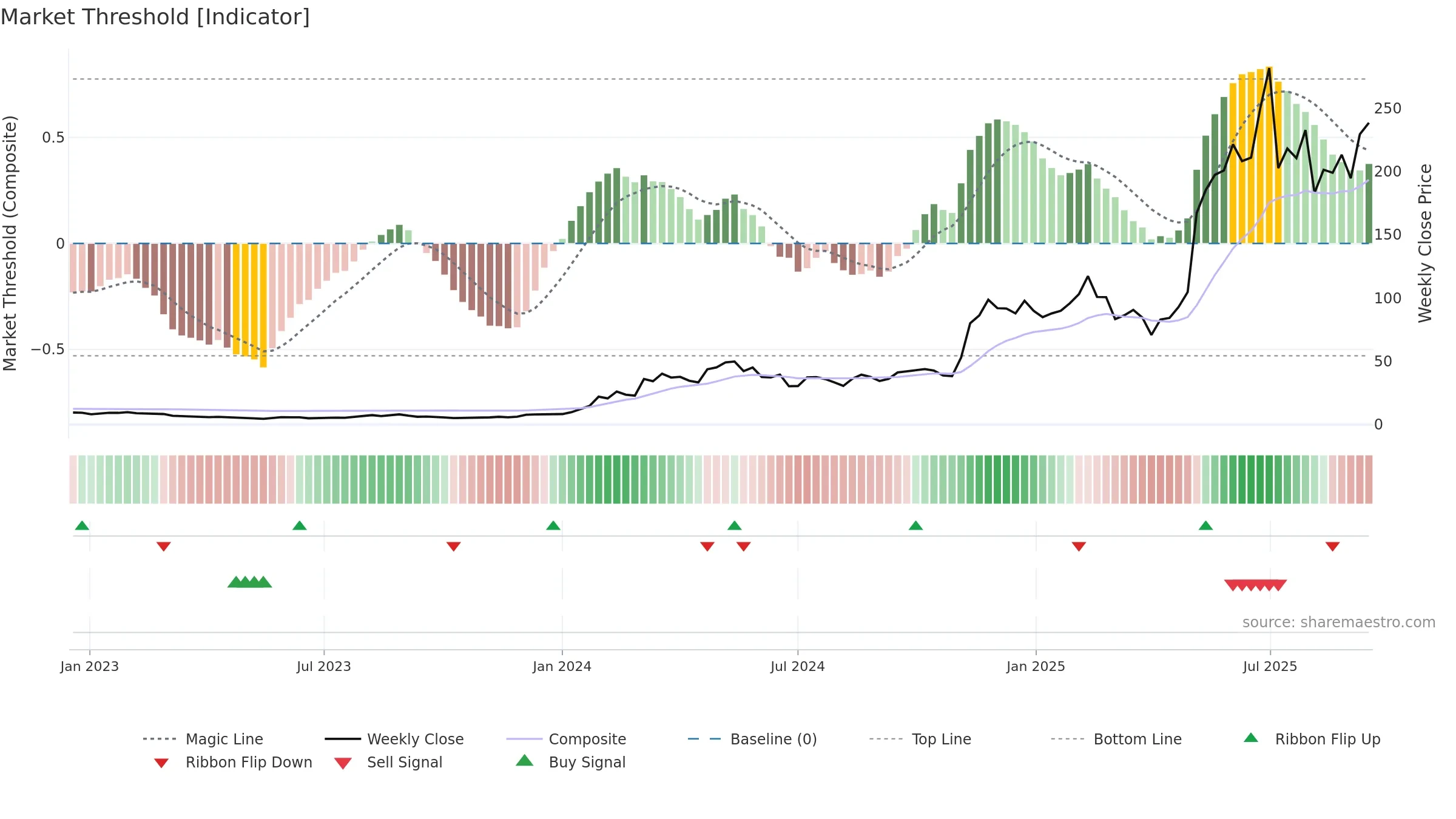Click the Market Threshold (Composite) axis title
This screenshot has width=1456, height=819.
[10, 243]
